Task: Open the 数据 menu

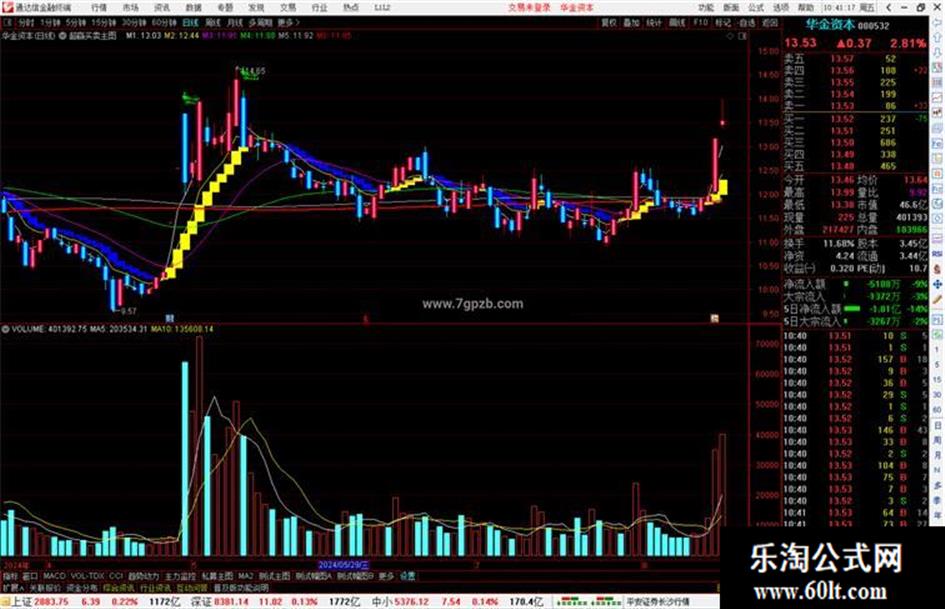Action: coord(193,8)
